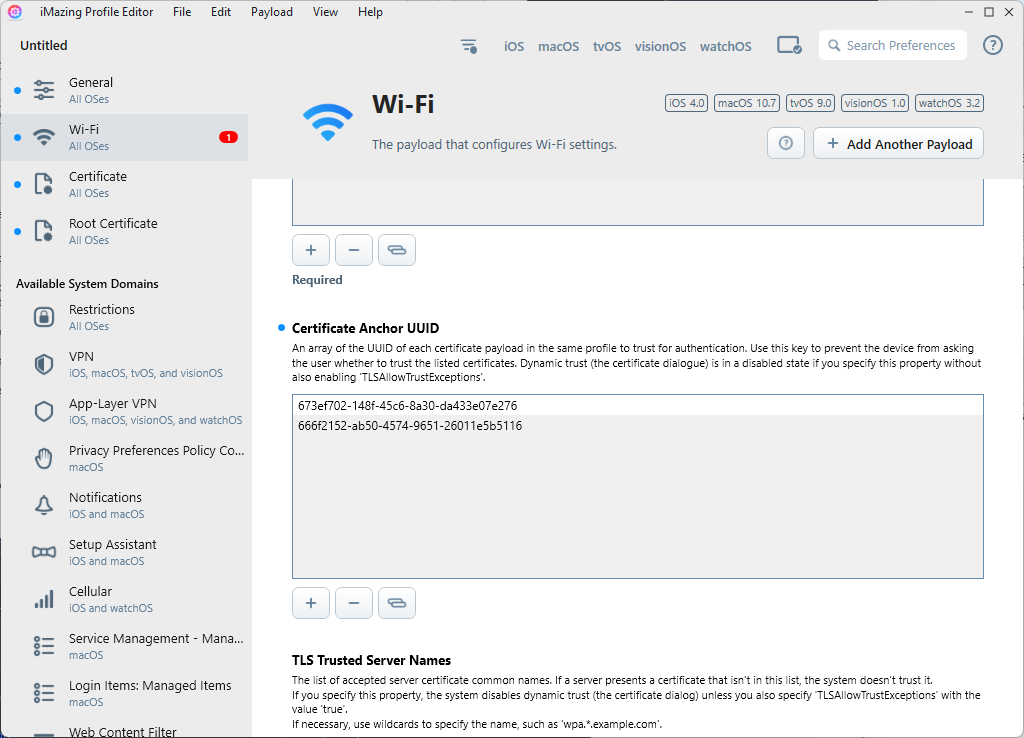
Task: Switch to the tvOS platform filter
Action: pos(607,46)
